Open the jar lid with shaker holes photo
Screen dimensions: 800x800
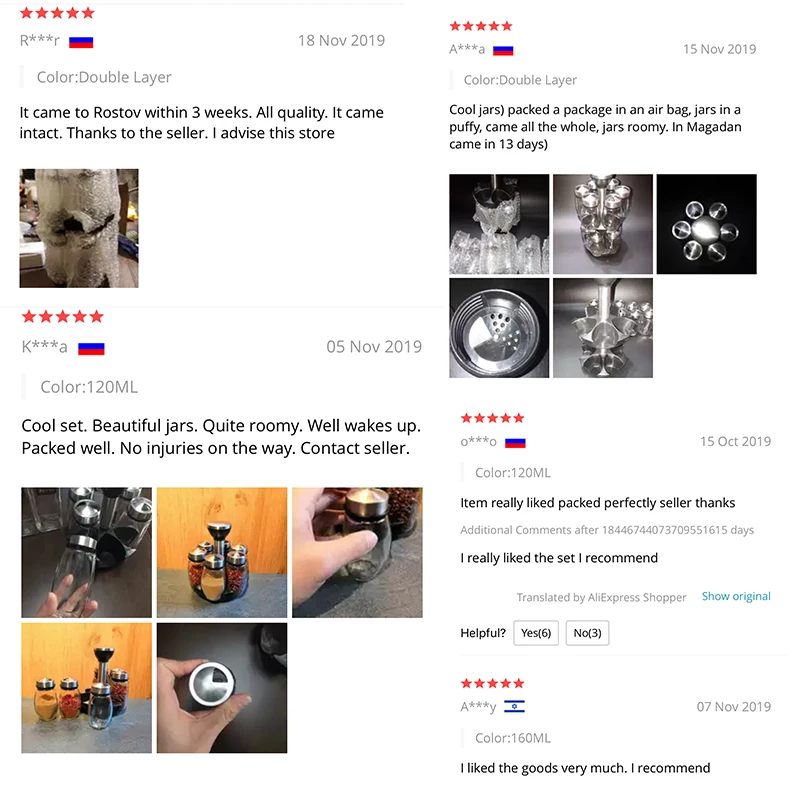point(499,328)
